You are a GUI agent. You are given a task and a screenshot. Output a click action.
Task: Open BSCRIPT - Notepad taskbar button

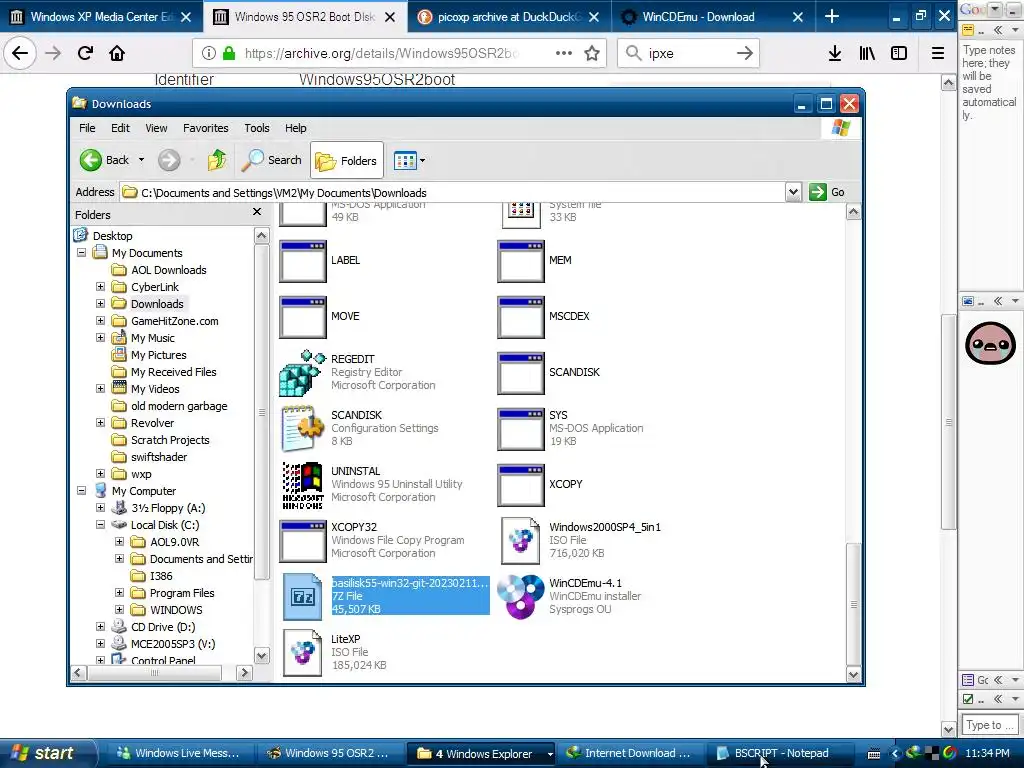pos(779,753)
